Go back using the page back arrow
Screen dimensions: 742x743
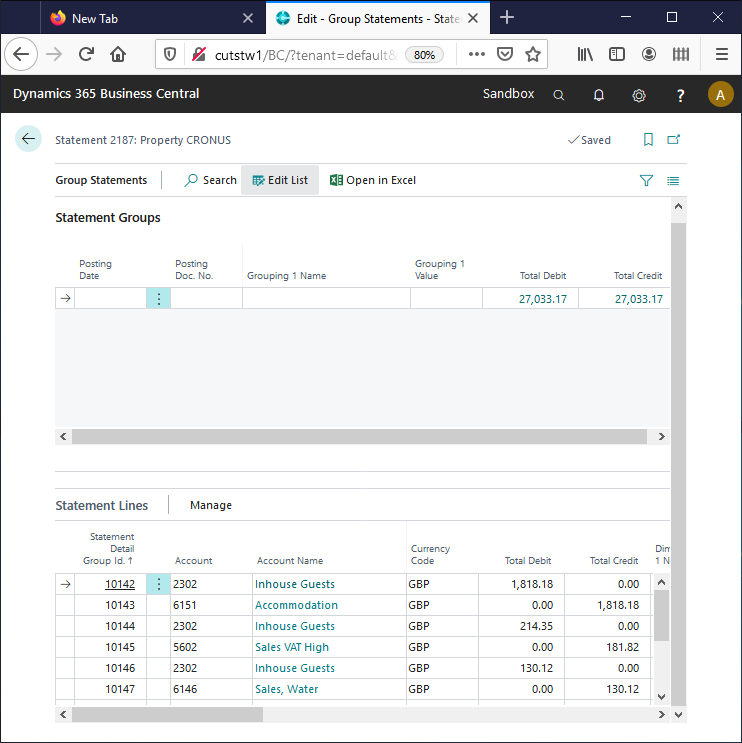point(28,139)
